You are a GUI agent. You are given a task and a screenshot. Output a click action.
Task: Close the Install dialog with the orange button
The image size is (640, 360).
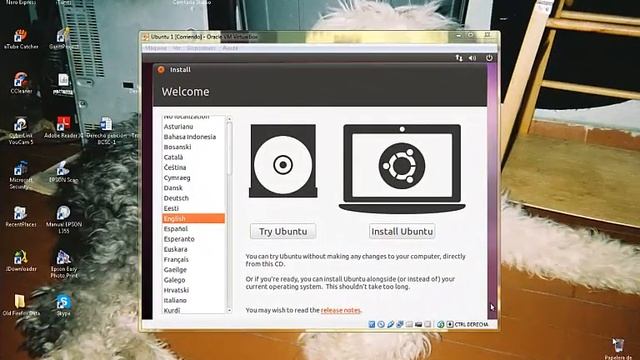click(161, 69)
